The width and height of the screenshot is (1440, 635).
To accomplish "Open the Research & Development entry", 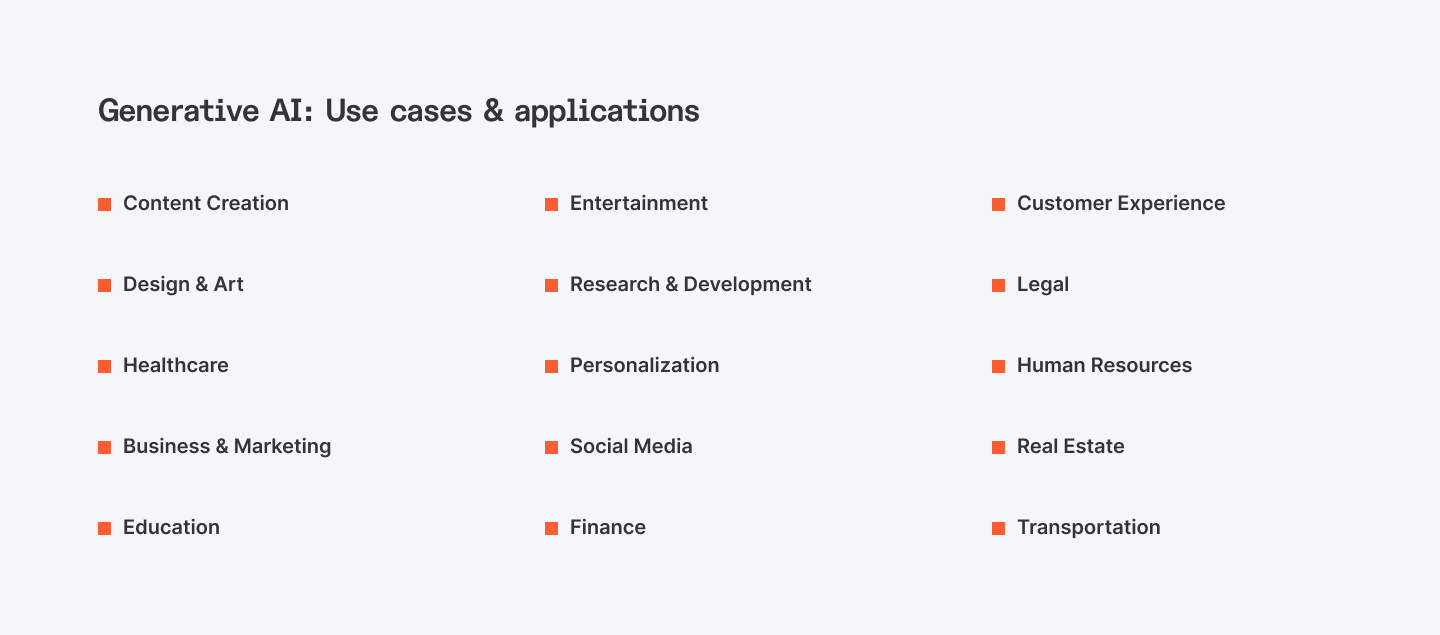I will [690, 284].
